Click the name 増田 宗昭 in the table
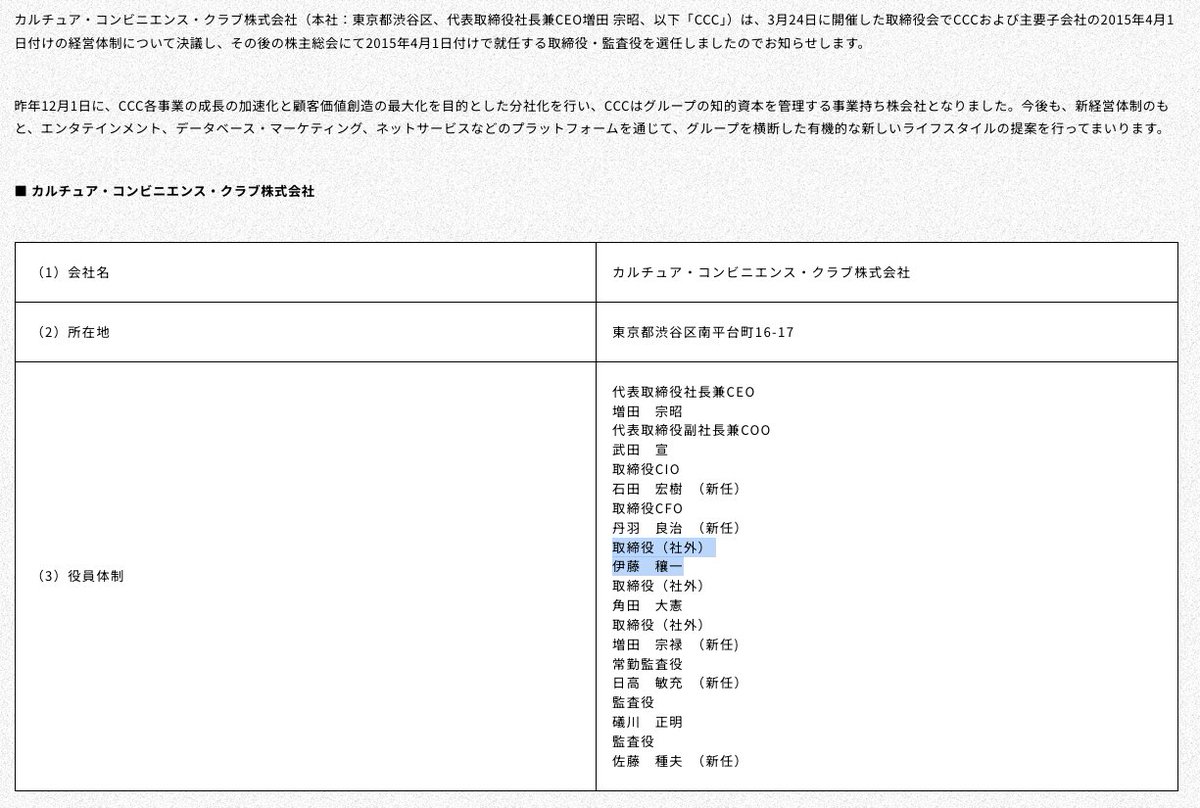 pyautogui.click(x=648, y=411)
